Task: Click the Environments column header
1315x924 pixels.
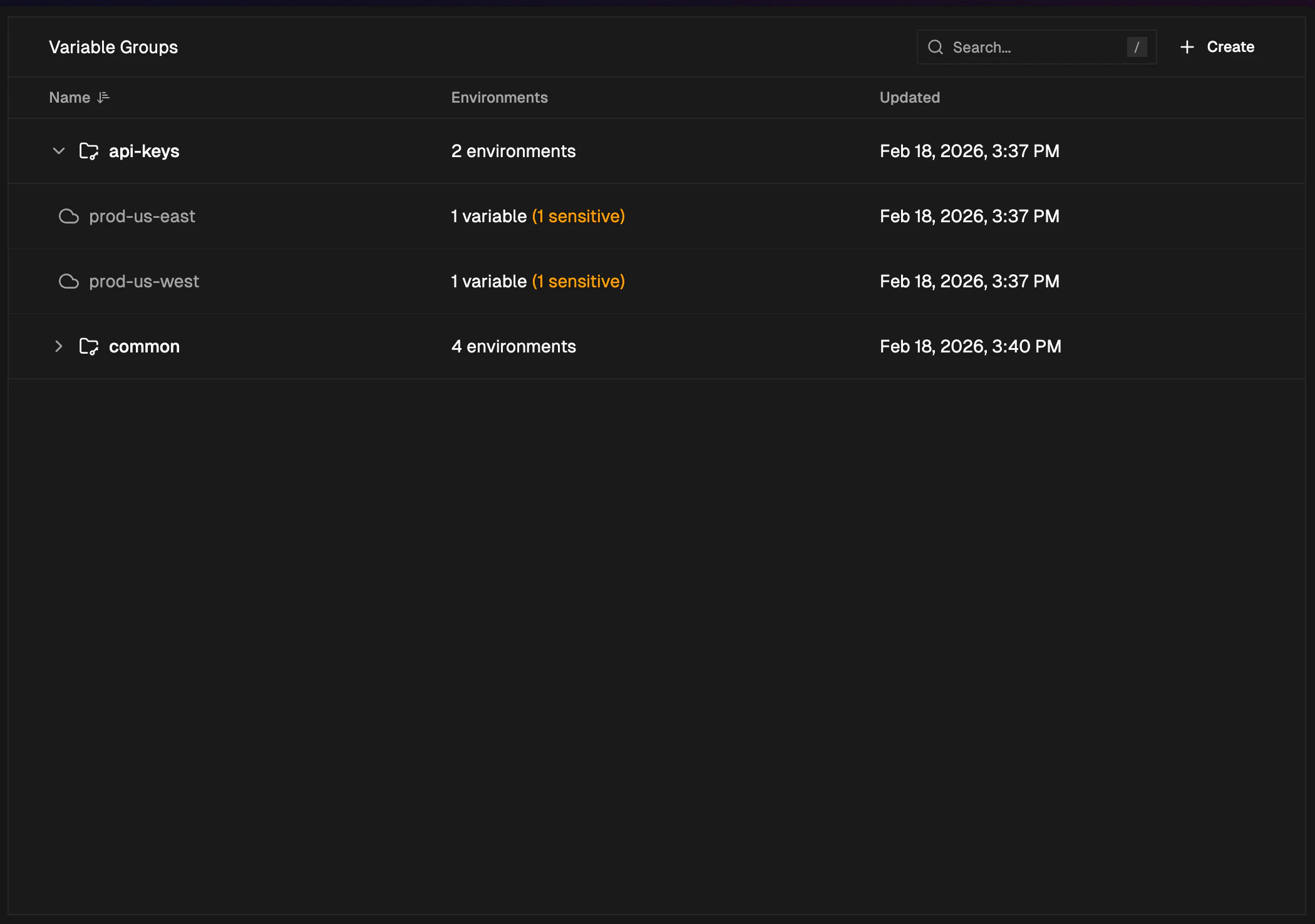Action: point(499,98)
